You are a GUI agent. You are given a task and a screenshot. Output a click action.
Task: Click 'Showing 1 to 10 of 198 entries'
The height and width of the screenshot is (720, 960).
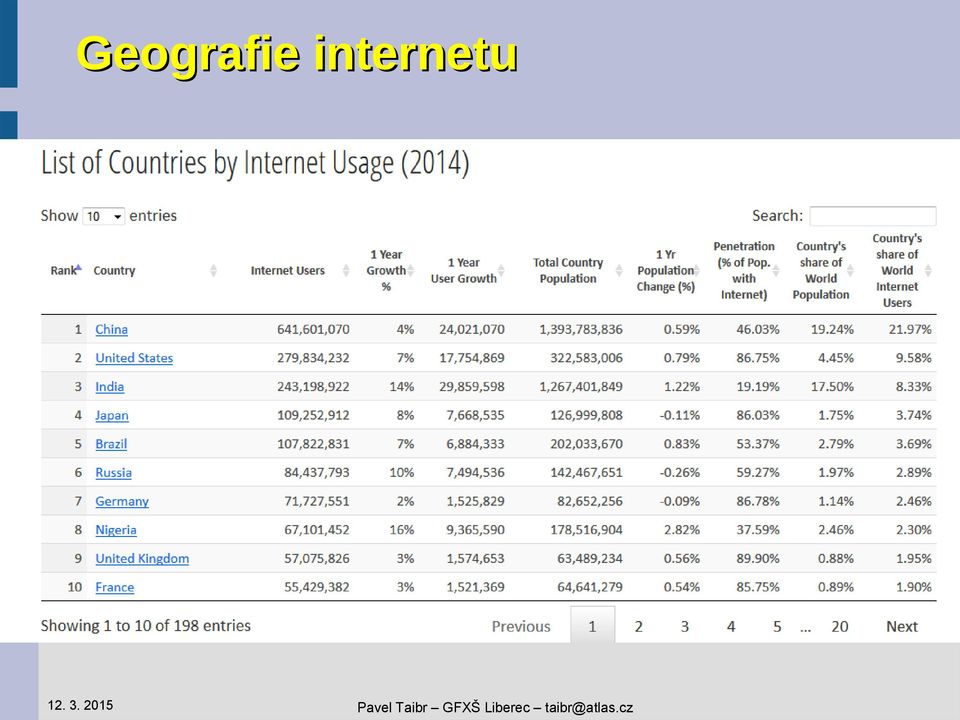point(146,626)
